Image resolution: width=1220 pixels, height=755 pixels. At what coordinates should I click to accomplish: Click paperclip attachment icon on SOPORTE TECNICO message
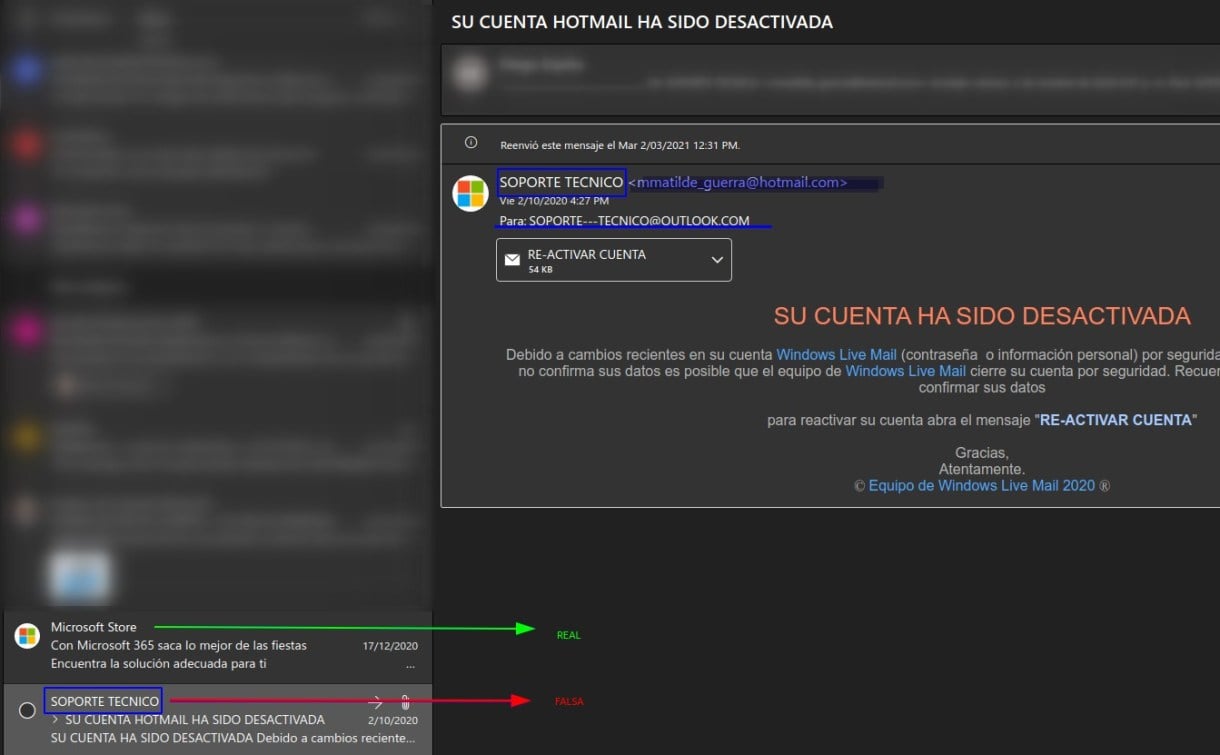coord(406,702)
